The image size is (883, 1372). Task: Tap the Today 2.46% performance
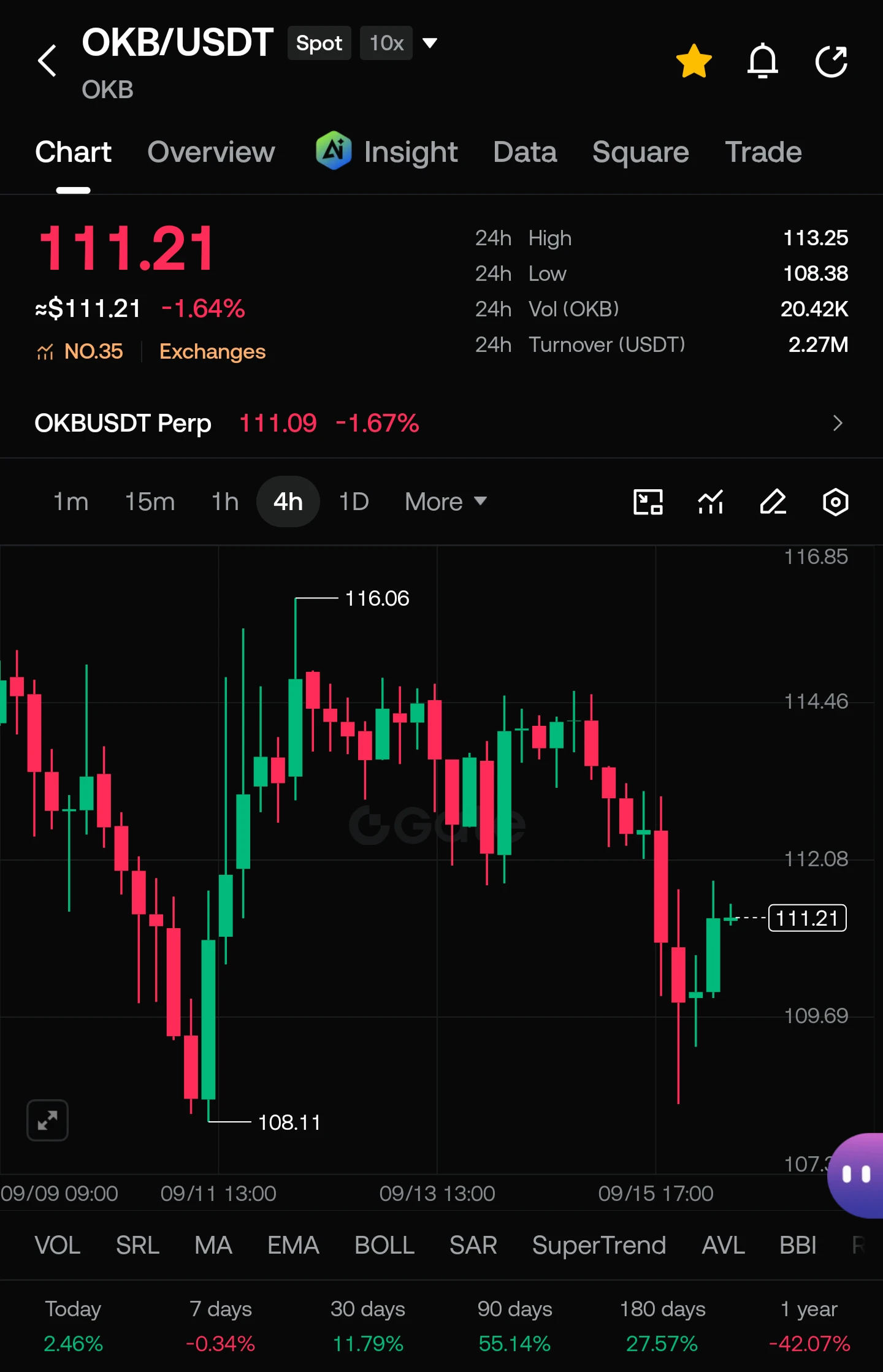pos(73,1326)
